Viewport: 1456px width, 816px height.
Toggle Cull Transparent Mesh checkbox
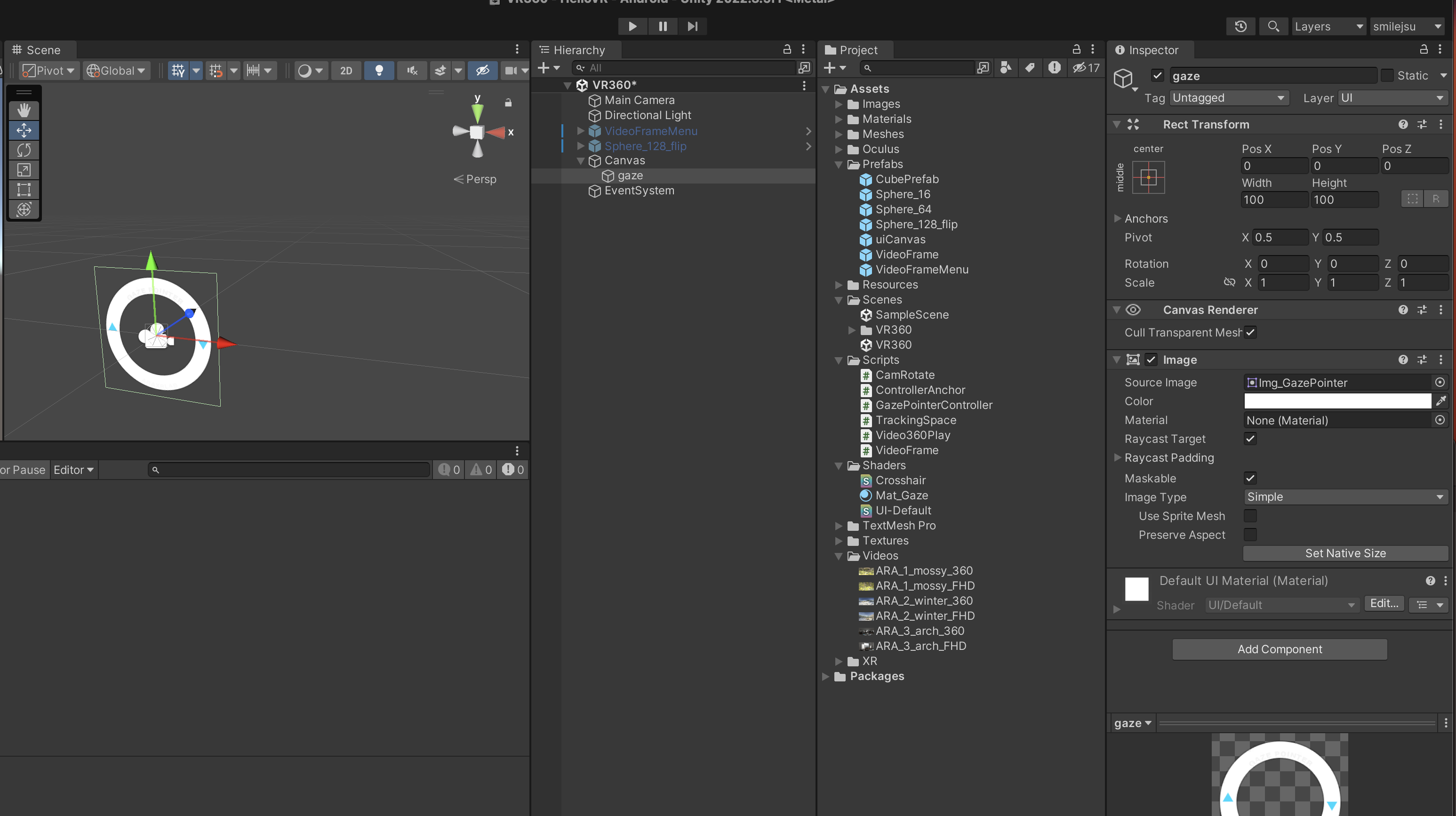1250,332
